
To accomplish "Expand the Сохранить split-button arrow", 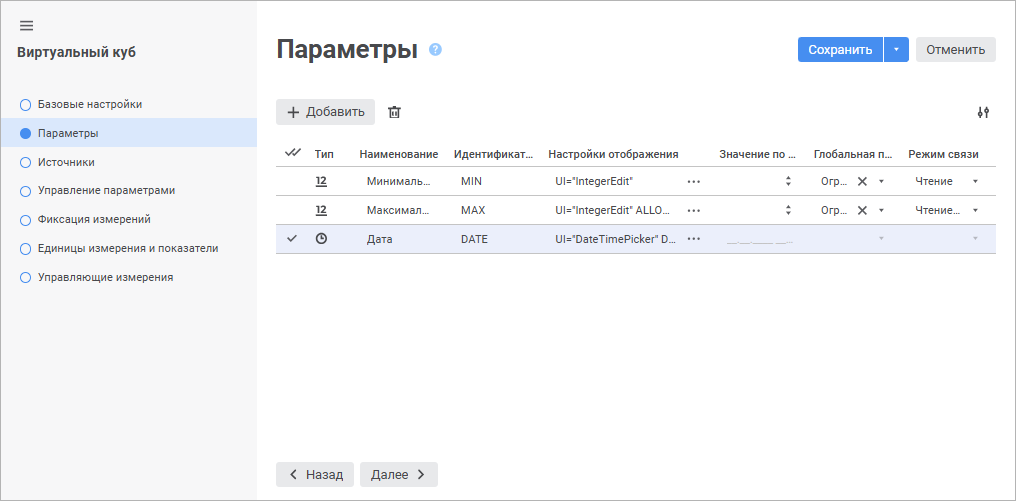I will [896, 49].
